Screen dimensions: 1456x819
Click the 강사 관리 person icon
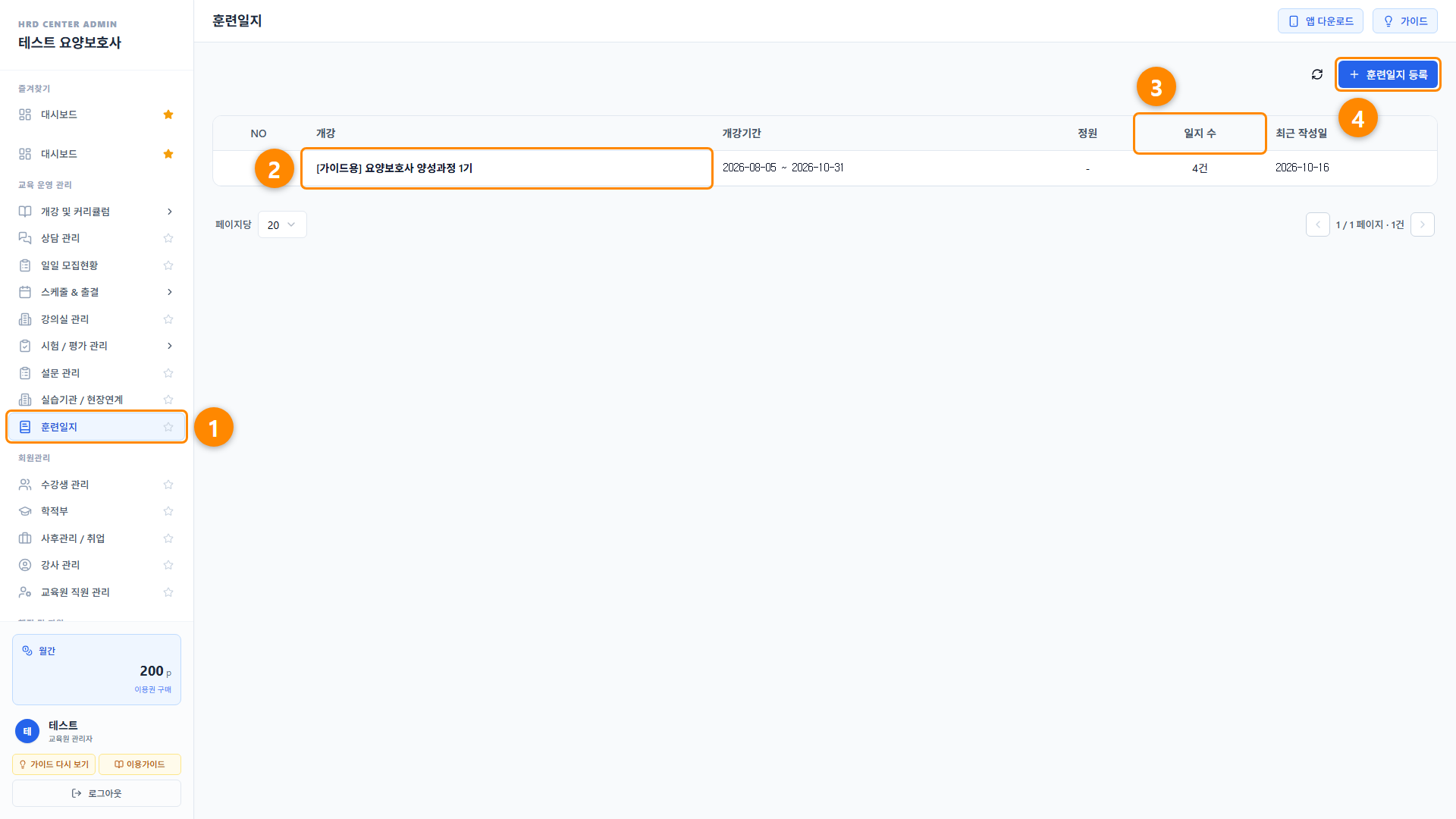(x=25, y=565)
